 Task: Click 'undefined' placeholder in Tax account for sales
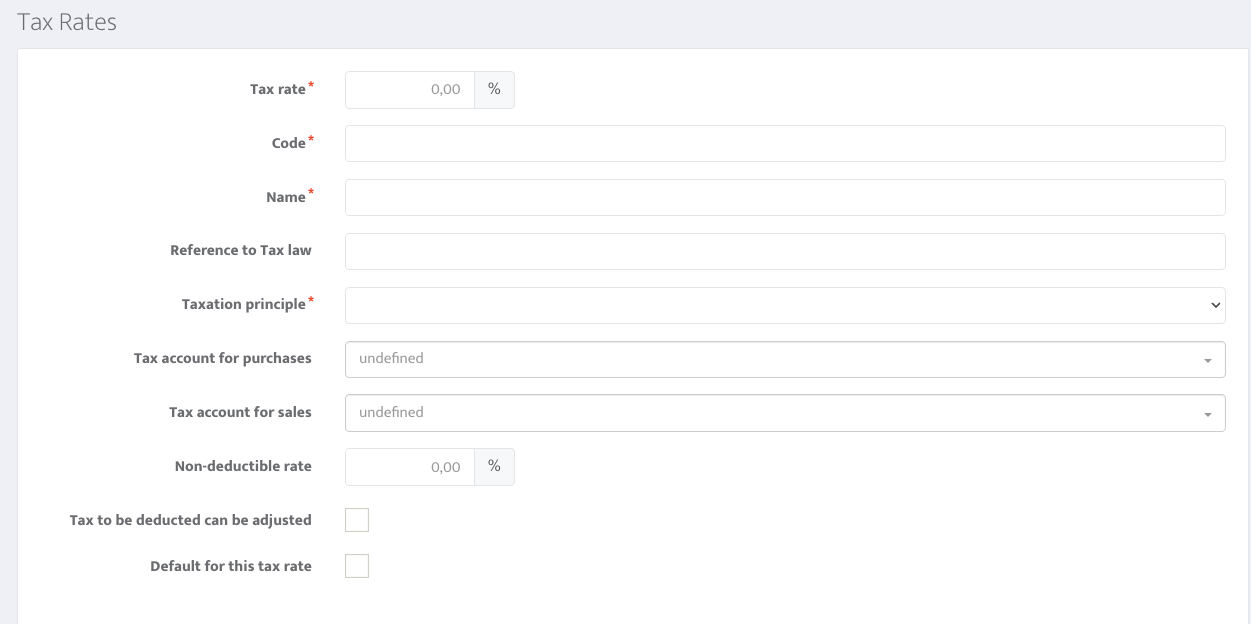391,412
